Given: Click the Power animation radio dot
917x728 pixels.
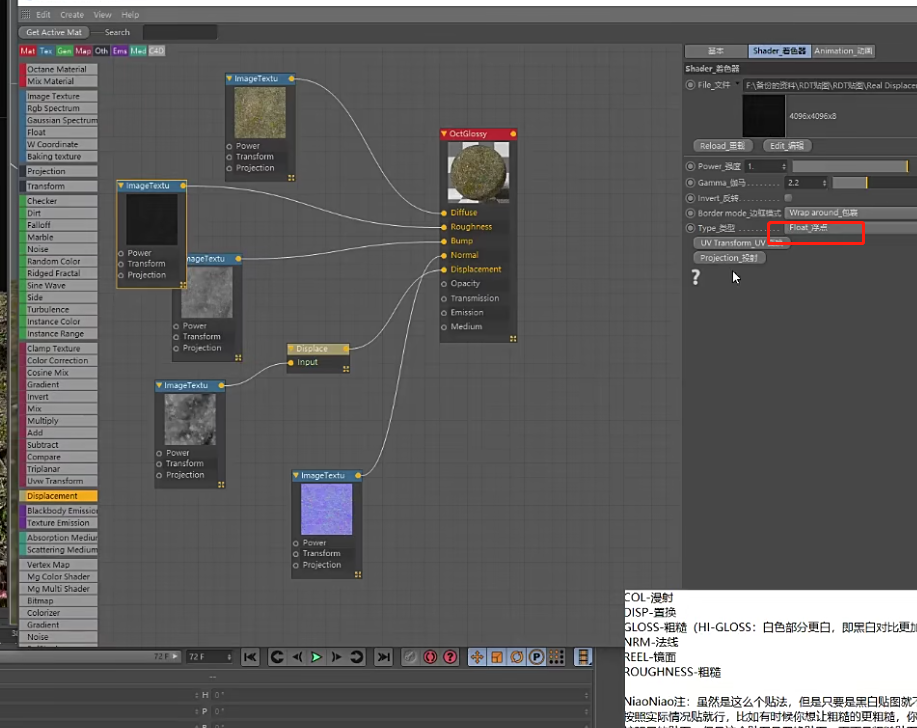Looking at the screenshot, I should pos(690,167).
